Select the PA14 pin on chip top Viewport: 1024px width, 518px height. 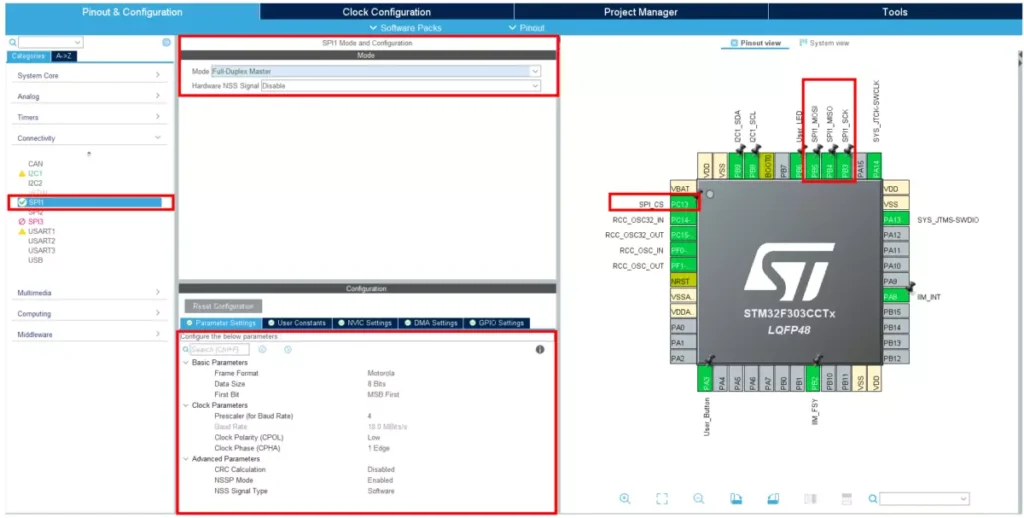[876, 166]
